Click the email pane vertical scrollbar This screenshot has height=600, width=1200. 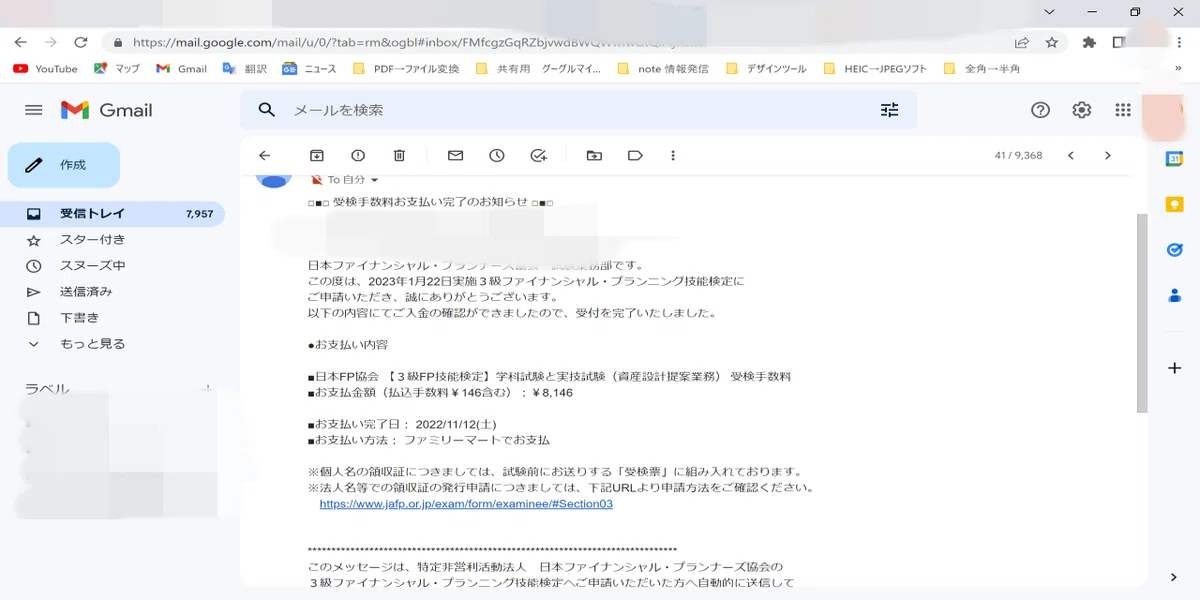(x=1142, y=313)
